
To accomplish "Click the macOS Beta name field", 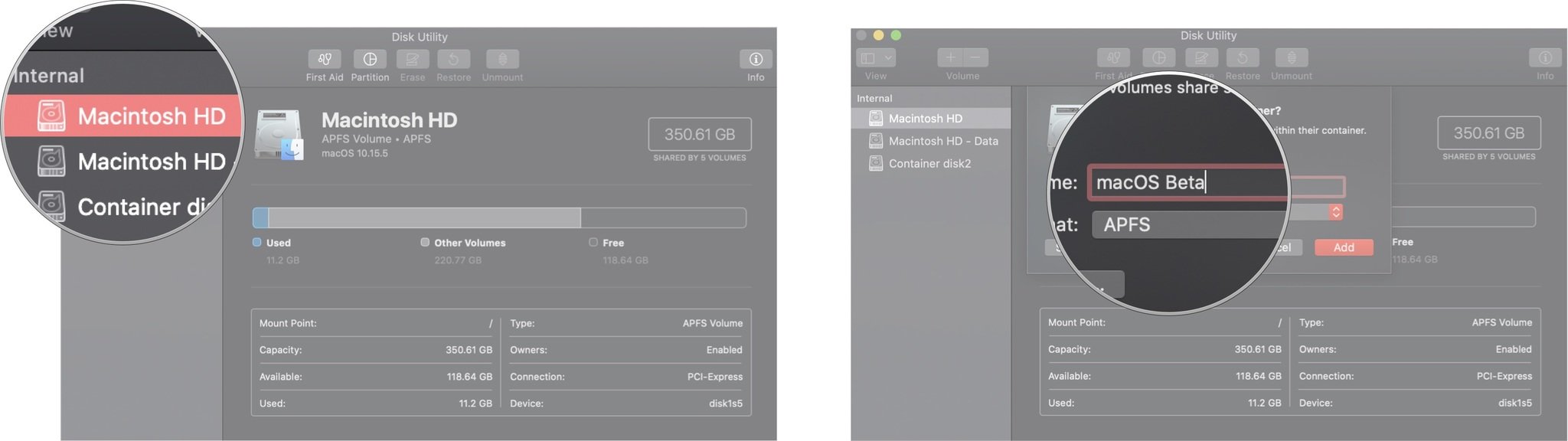I will point(1187,182).
